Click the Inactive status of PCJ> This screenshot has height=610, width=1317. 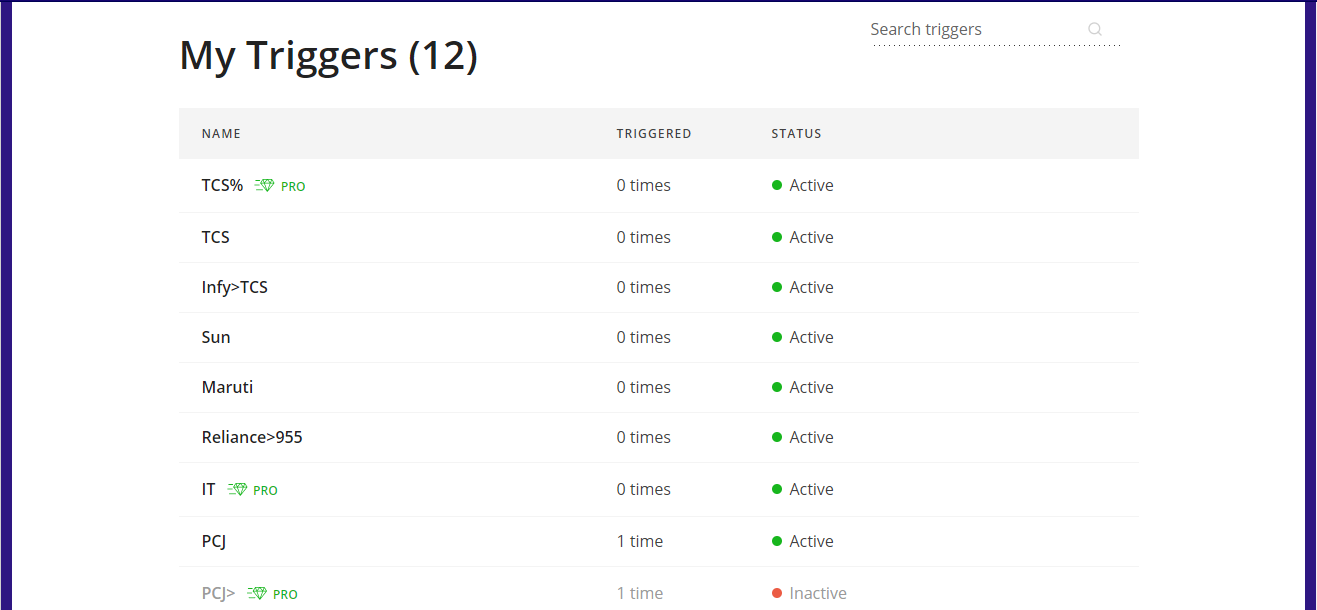(818, 593)
